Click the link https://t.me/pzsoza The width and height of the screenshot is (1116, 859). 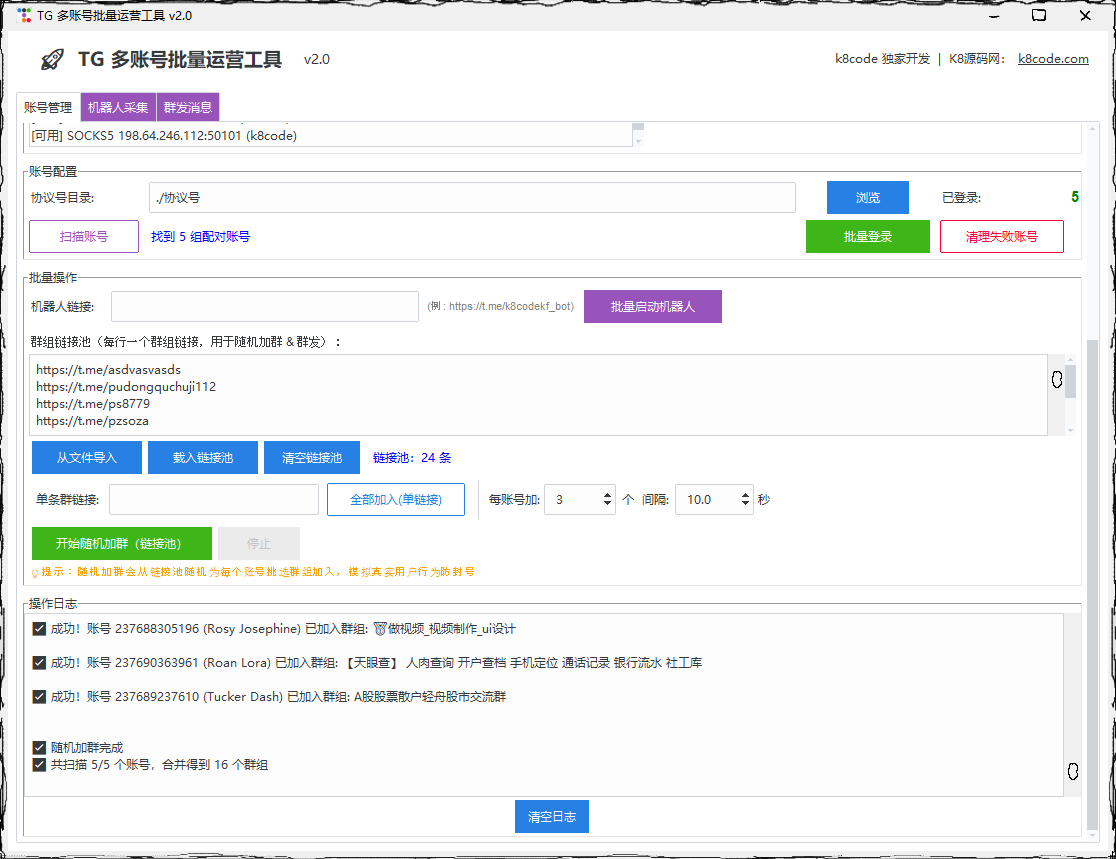tap(93, 421)
